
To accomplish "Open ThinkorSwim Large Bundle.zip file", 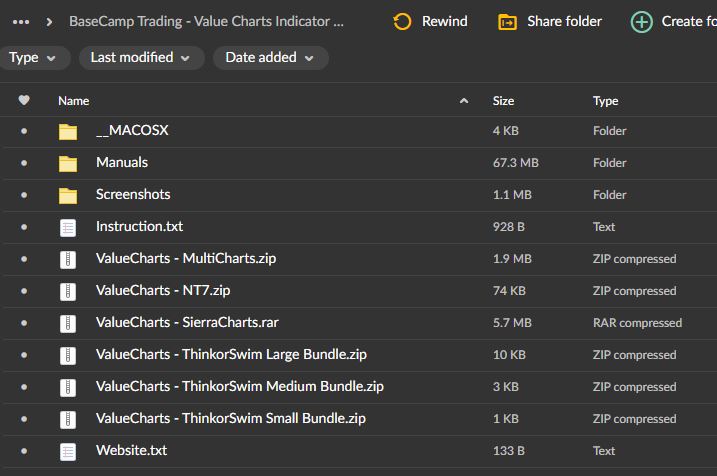I will (x=231, y=355).
